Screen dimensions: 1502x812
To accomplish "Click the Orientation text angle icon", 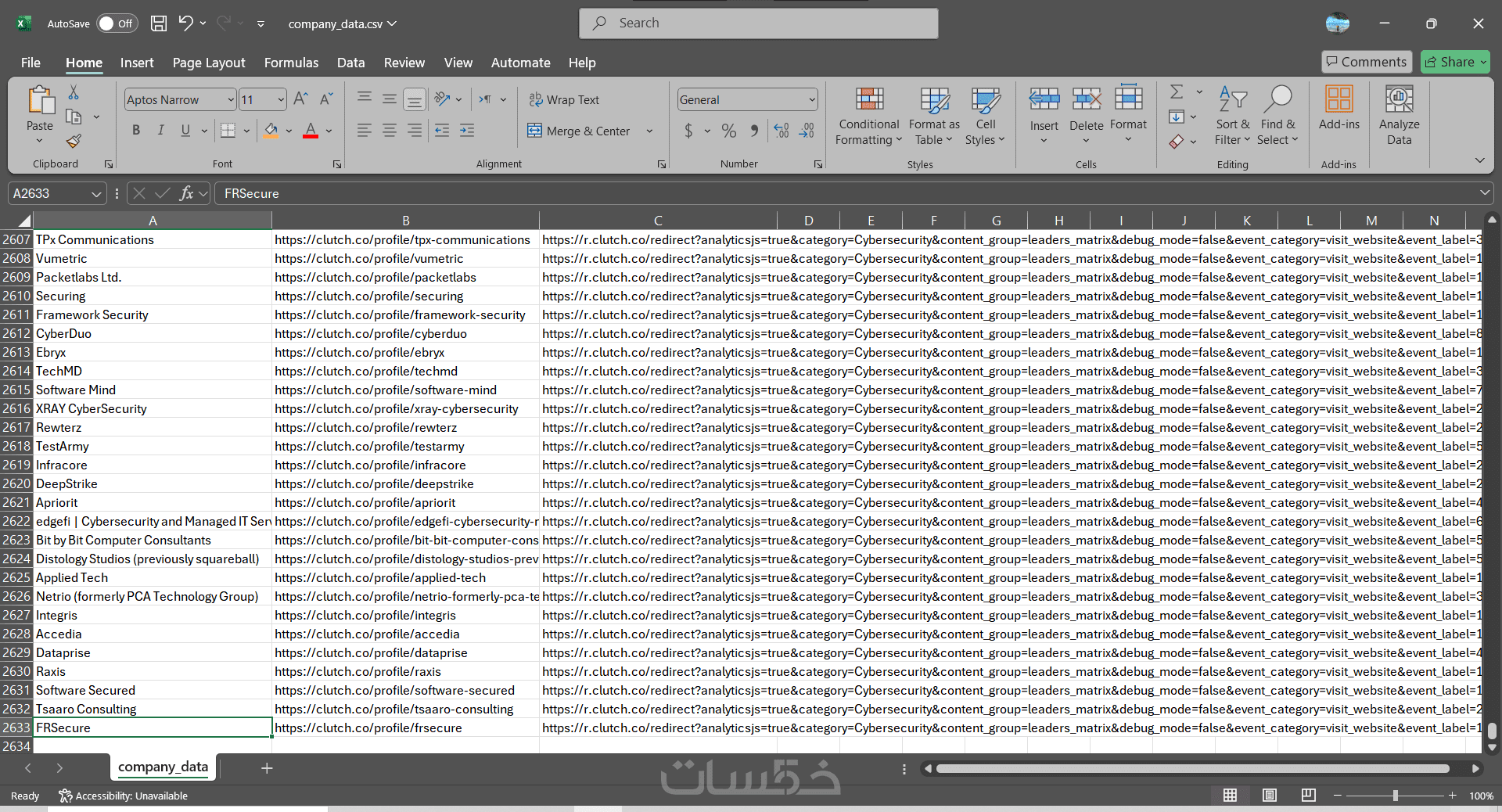I will 443,99.
